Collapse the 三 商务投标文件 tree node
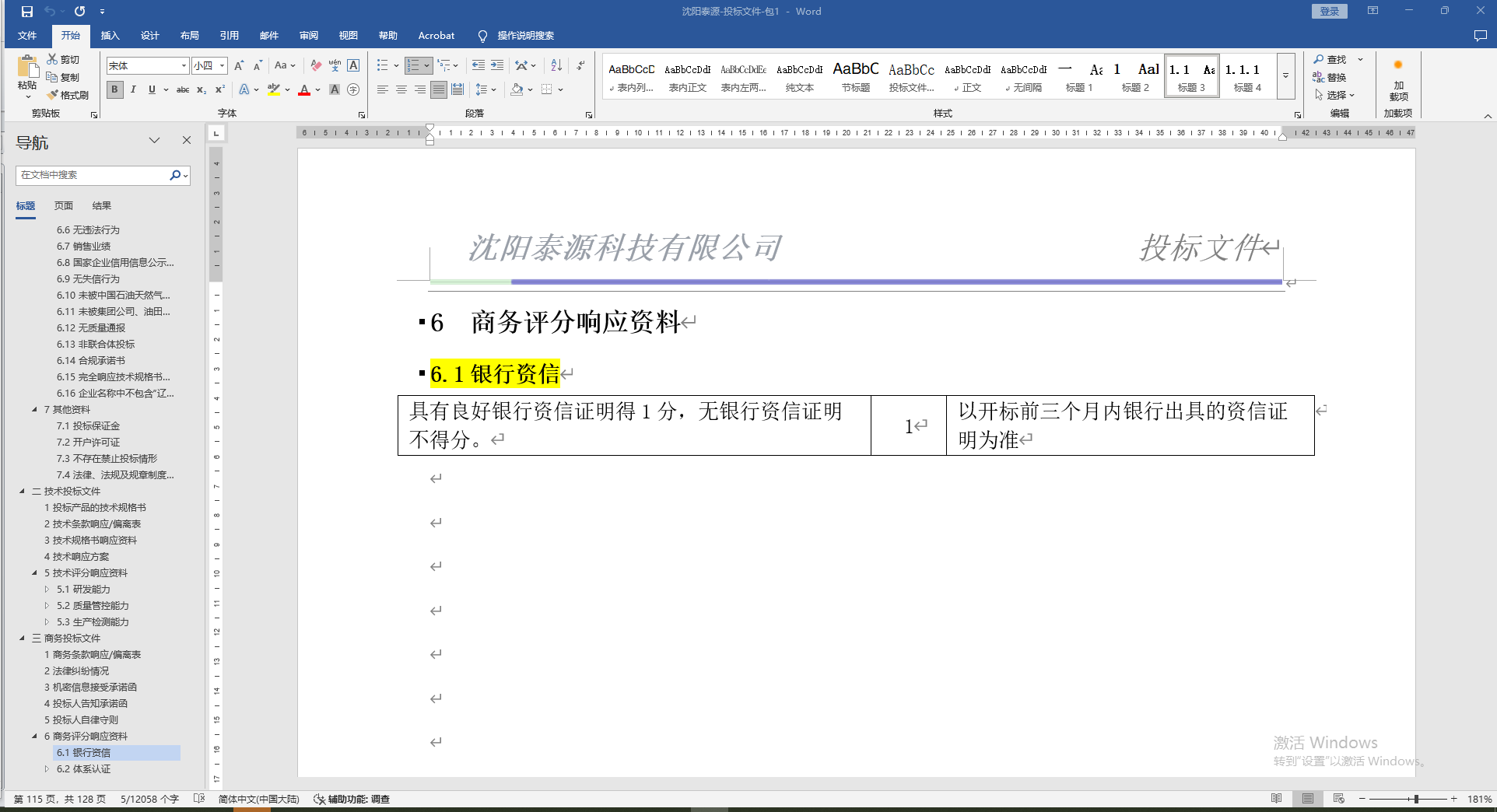1497x812 pixels. tap(22, 638)
